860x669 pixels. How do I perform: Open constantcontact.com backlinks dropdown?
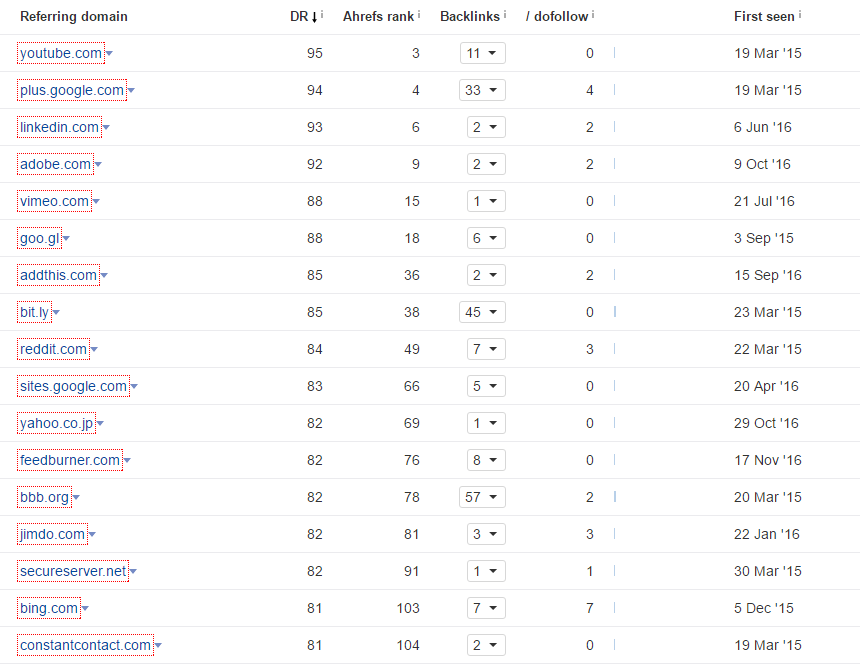(486, 645)
